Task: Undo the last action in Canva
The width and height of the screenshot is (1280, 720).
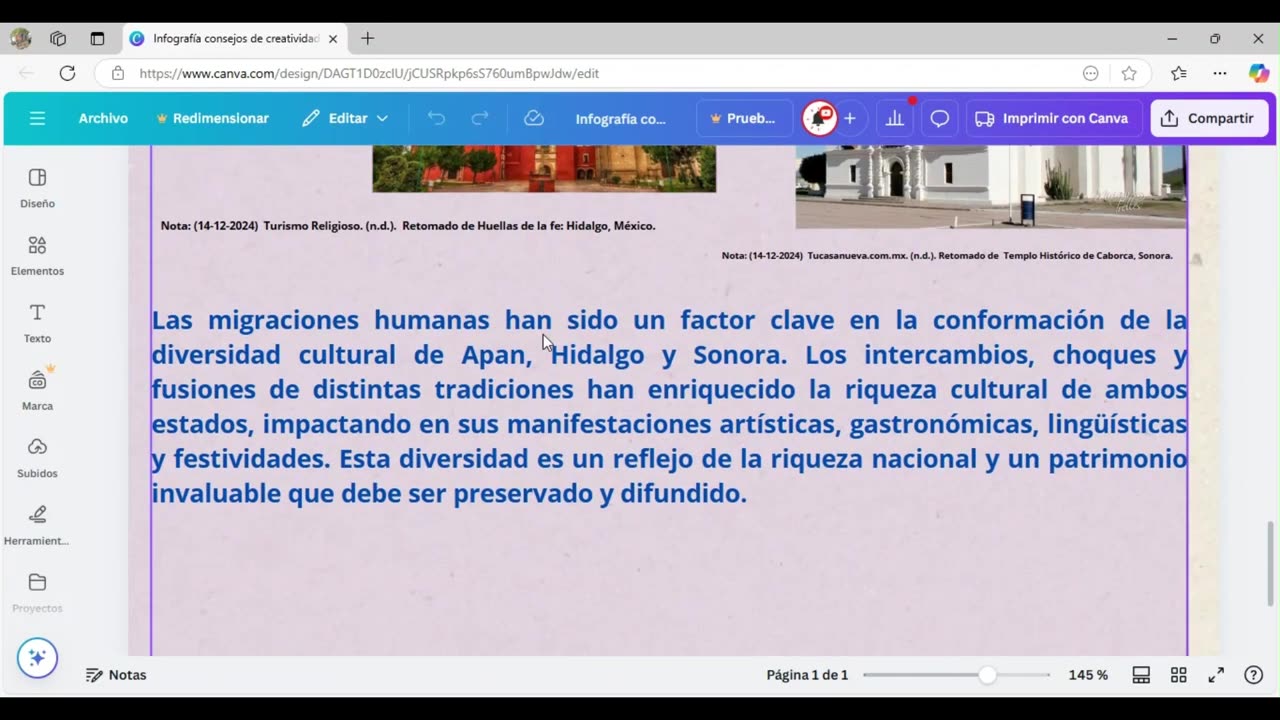Action: [x=436, y=118]
